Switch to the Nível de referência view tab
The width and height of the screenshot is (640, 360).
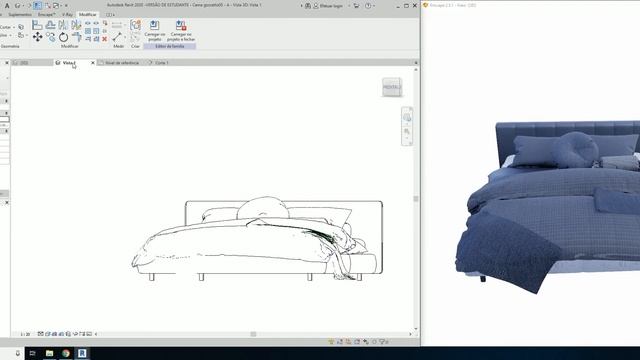tap(122, 63)
